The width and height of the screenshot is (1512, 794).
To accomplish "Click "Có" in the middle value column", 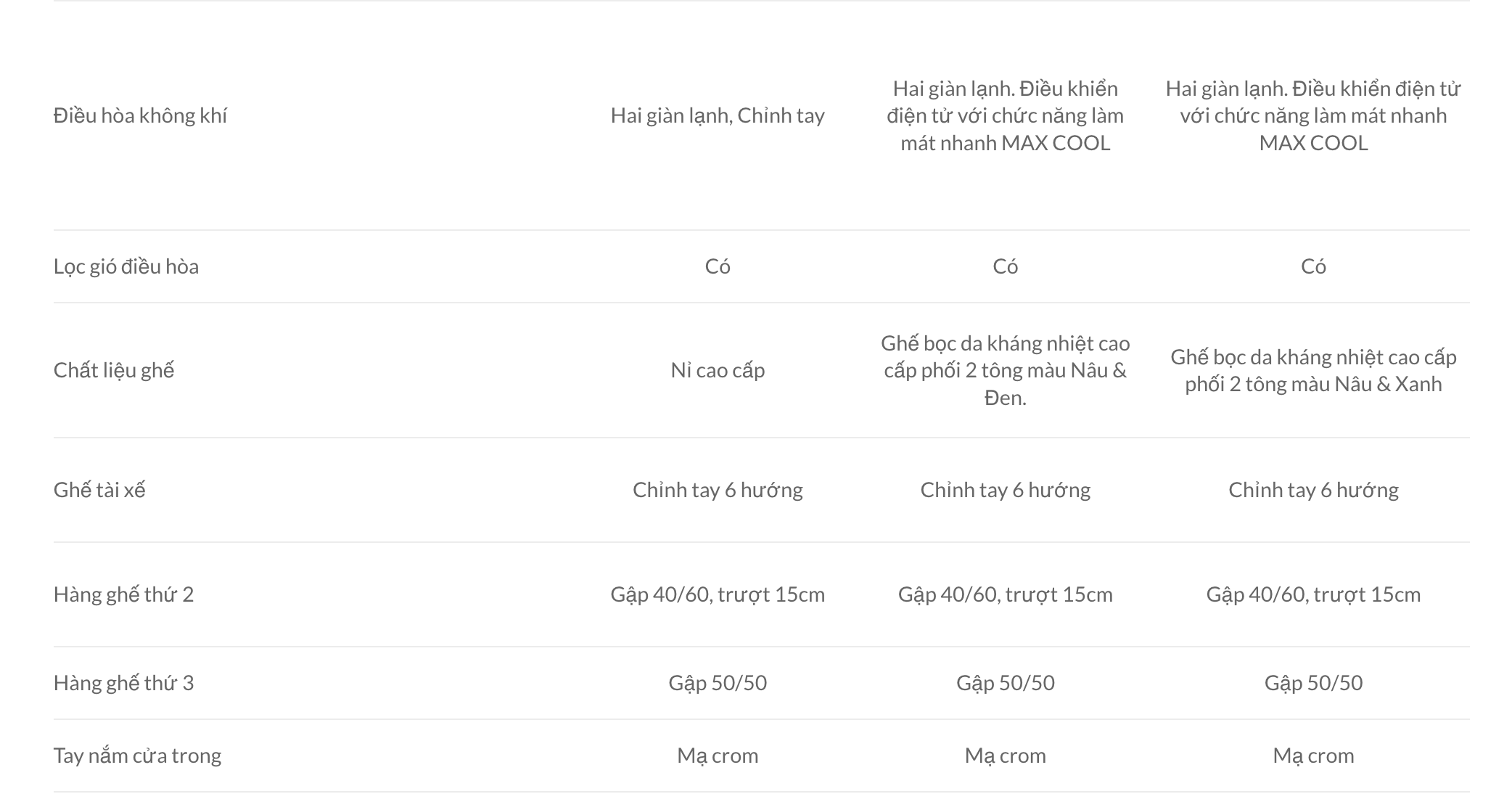I will [x=1005, y=266].
